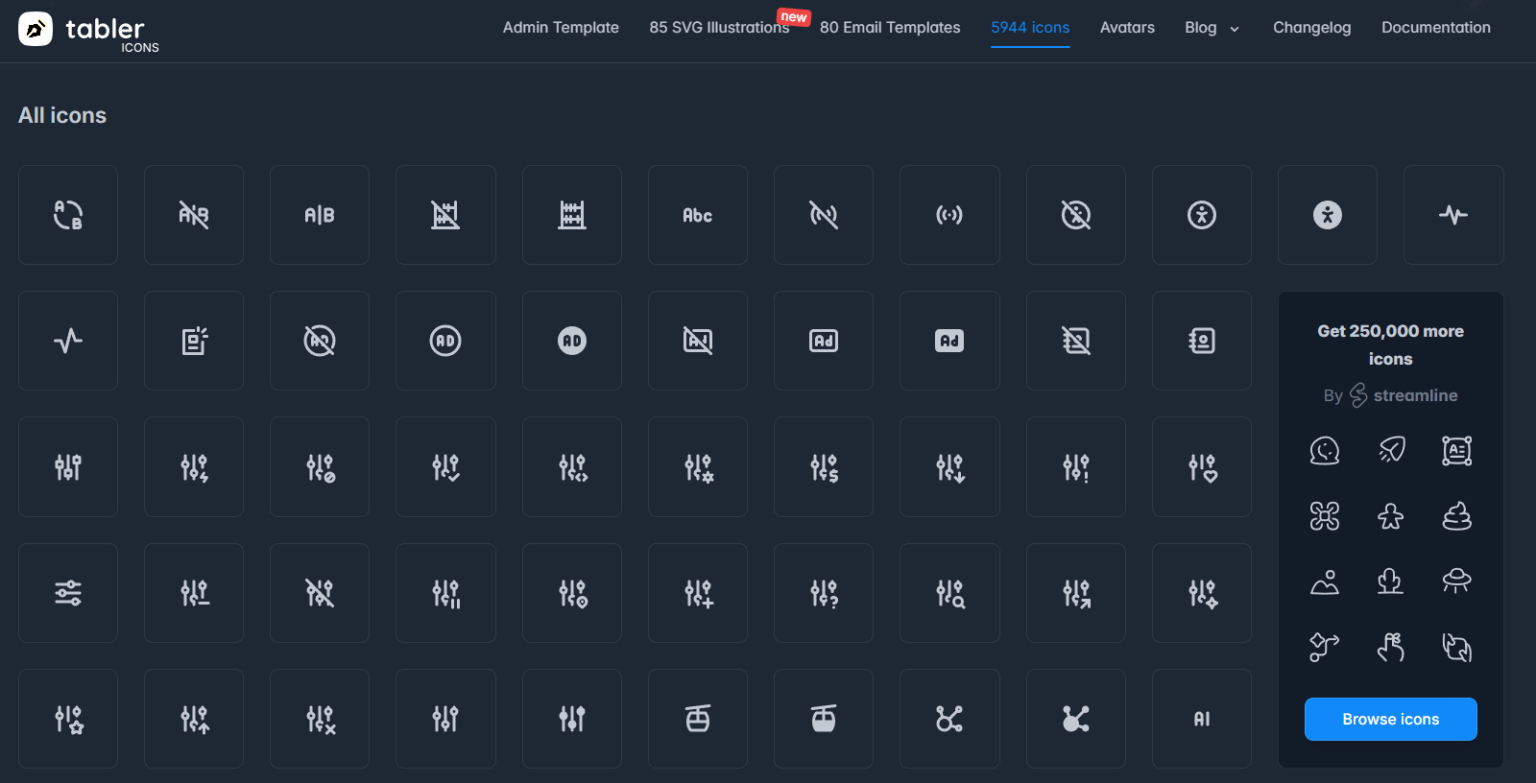1536x783 pixels.
Task: Click the Browse icons button
Action: tap(1391, 719)
